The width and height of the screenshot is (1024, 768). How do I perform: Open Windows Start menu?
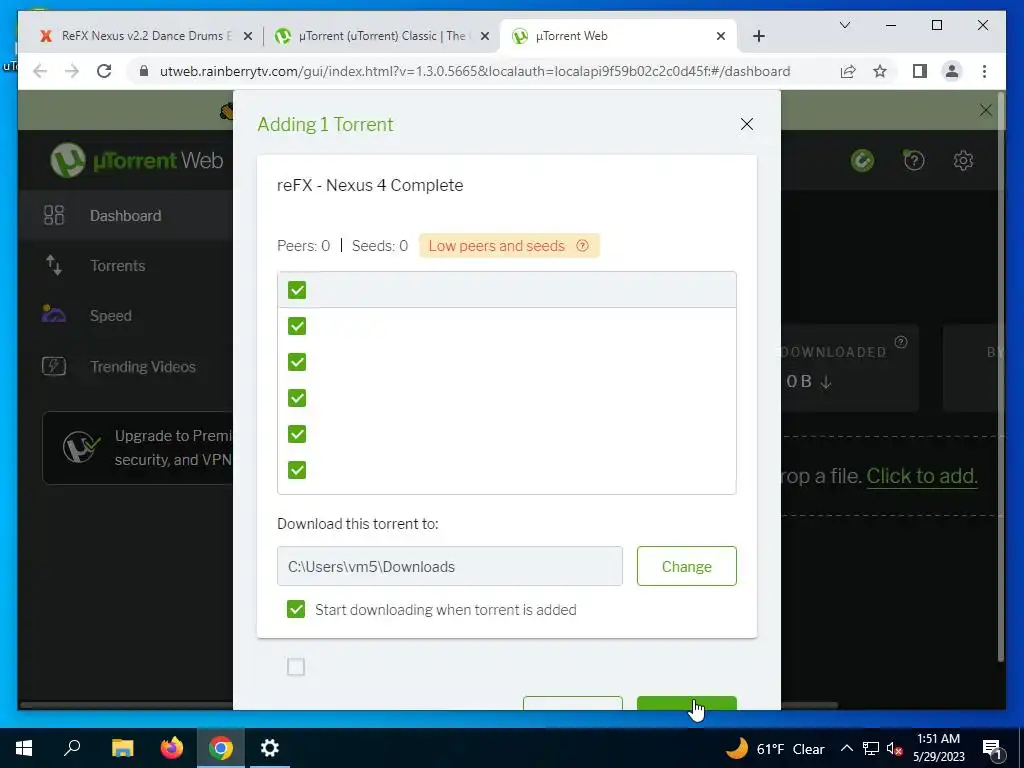(24, 748)
